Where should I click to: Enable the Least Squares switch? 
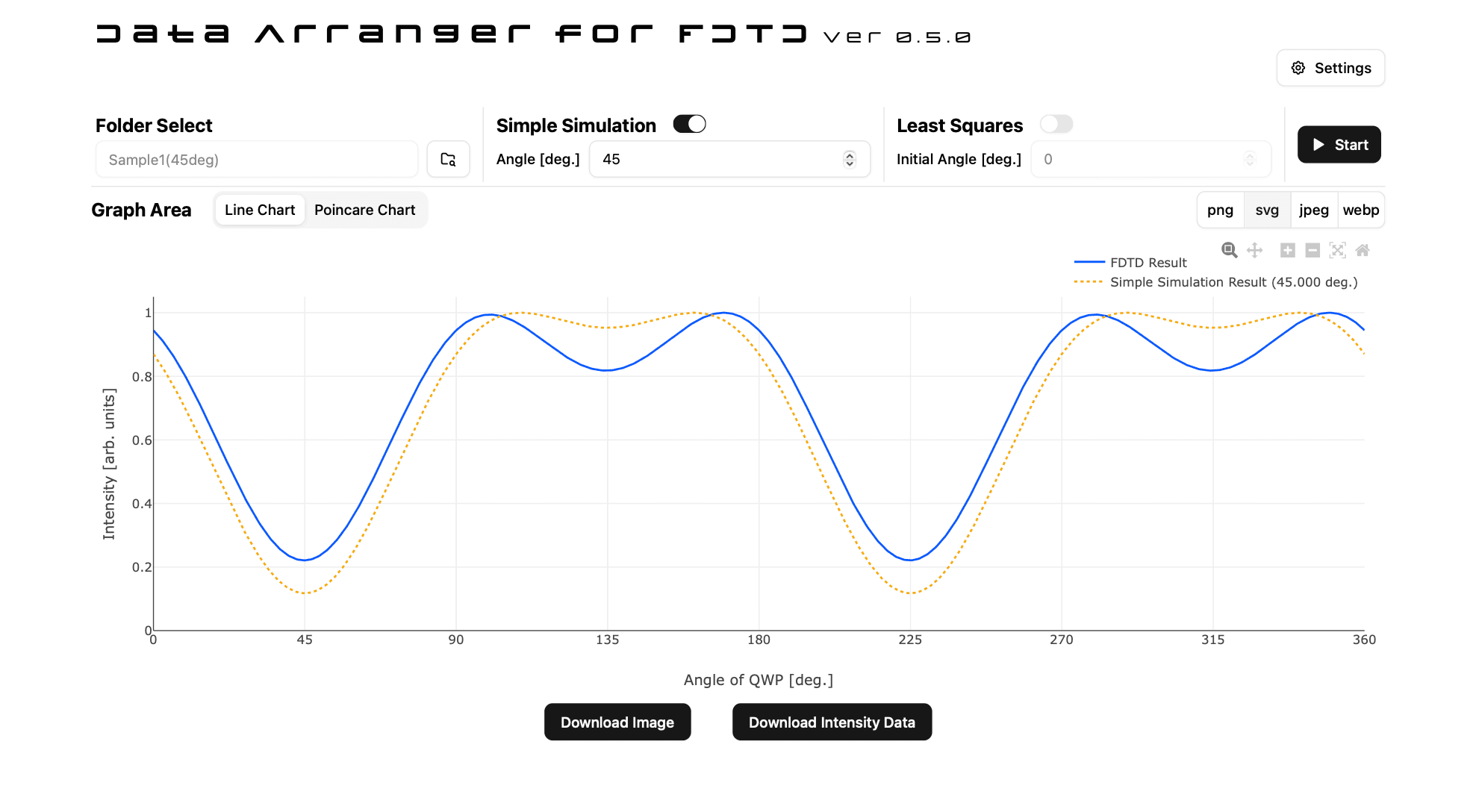click(x=1056, y=124)
